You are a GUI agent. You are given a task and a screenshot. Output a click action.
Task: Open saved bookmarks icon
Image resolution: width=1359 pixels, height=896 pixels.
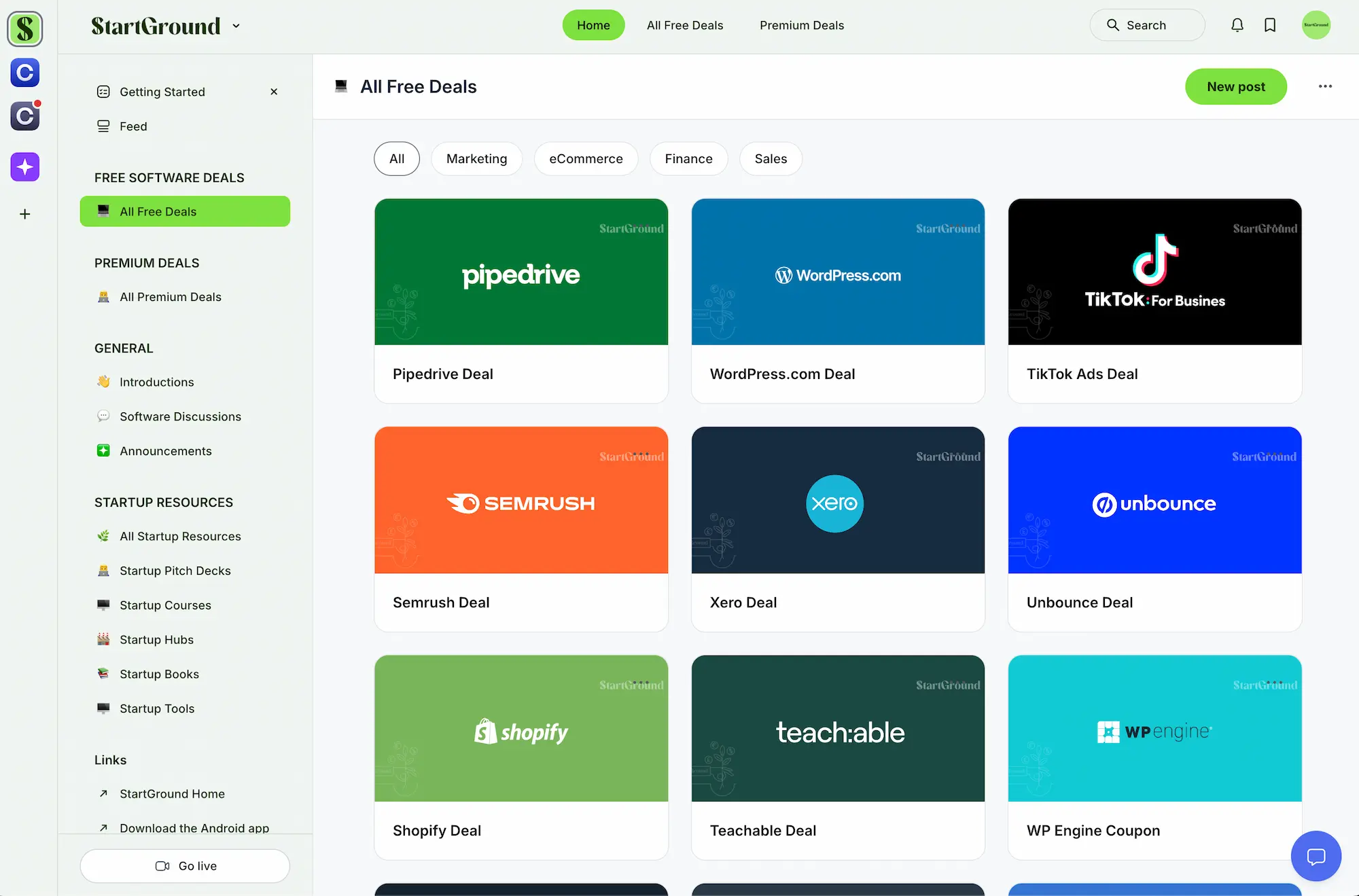(x=1270, y=25)
